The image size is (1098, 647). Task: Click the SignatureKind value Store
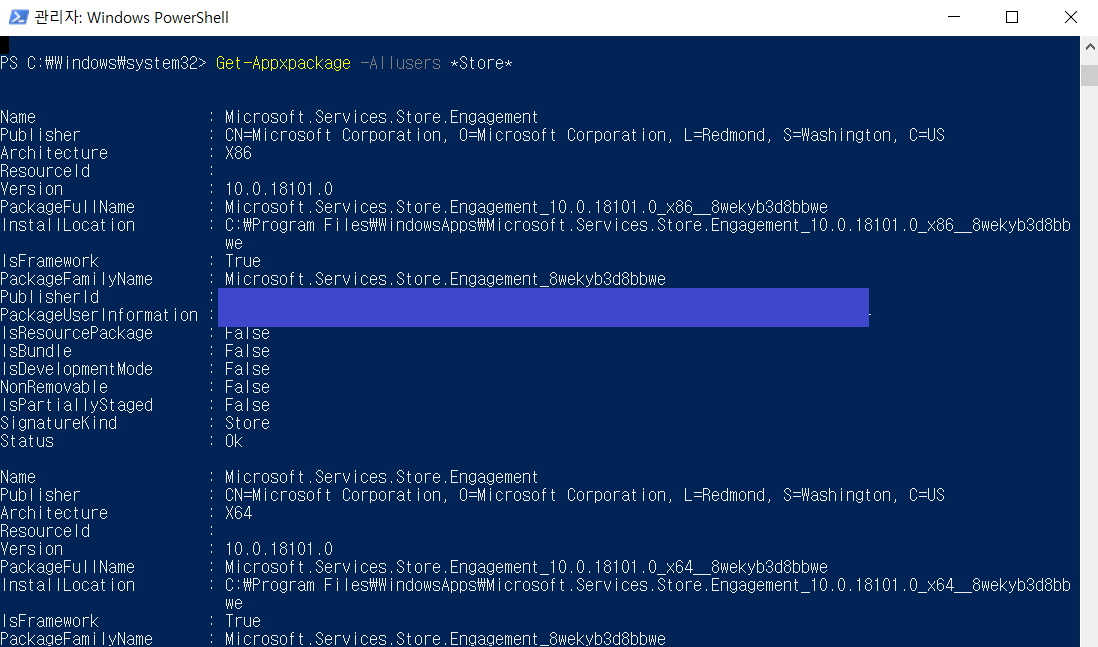[247, 423]
